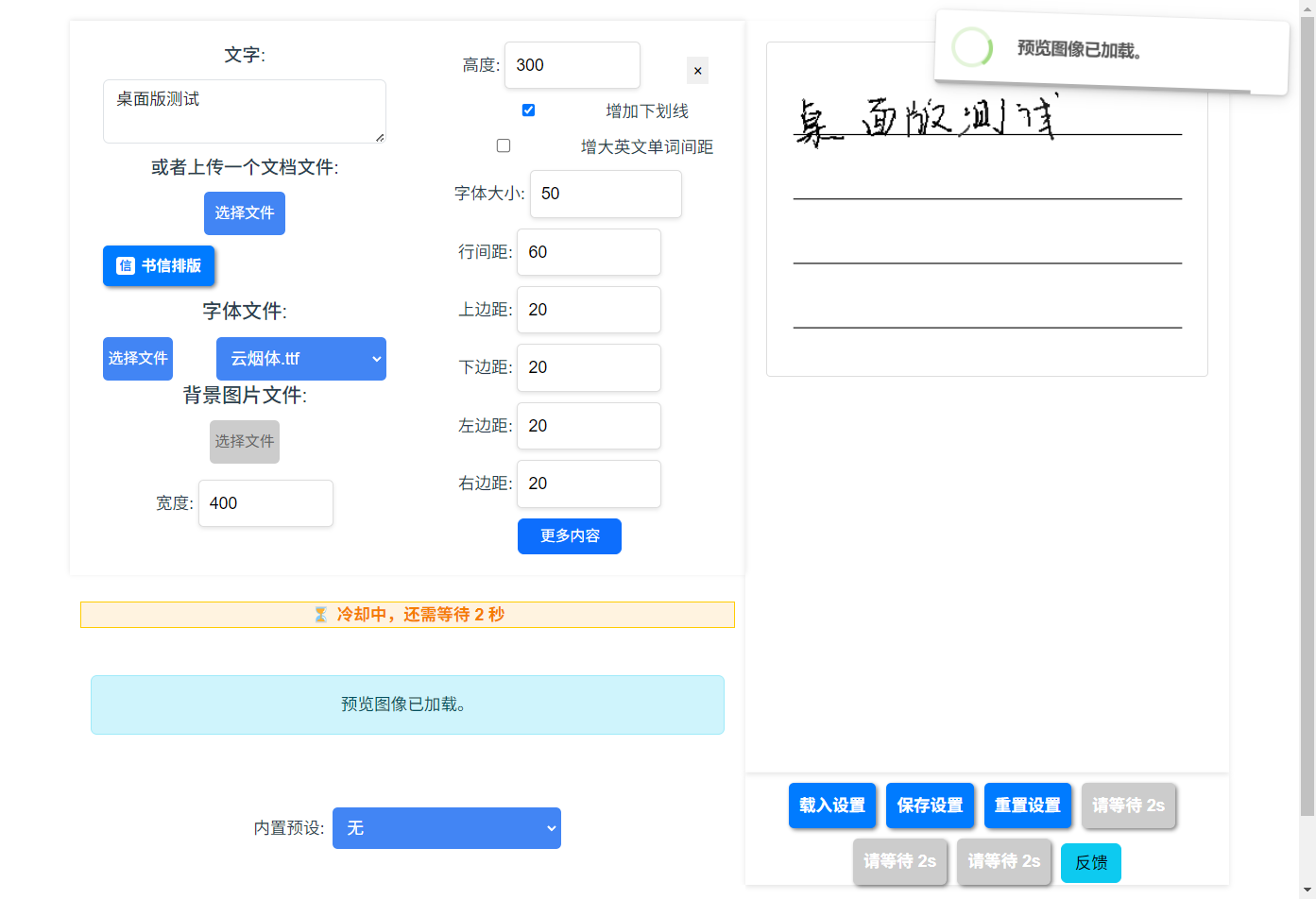Click the 书信排版 button

[x=159, y=265]
